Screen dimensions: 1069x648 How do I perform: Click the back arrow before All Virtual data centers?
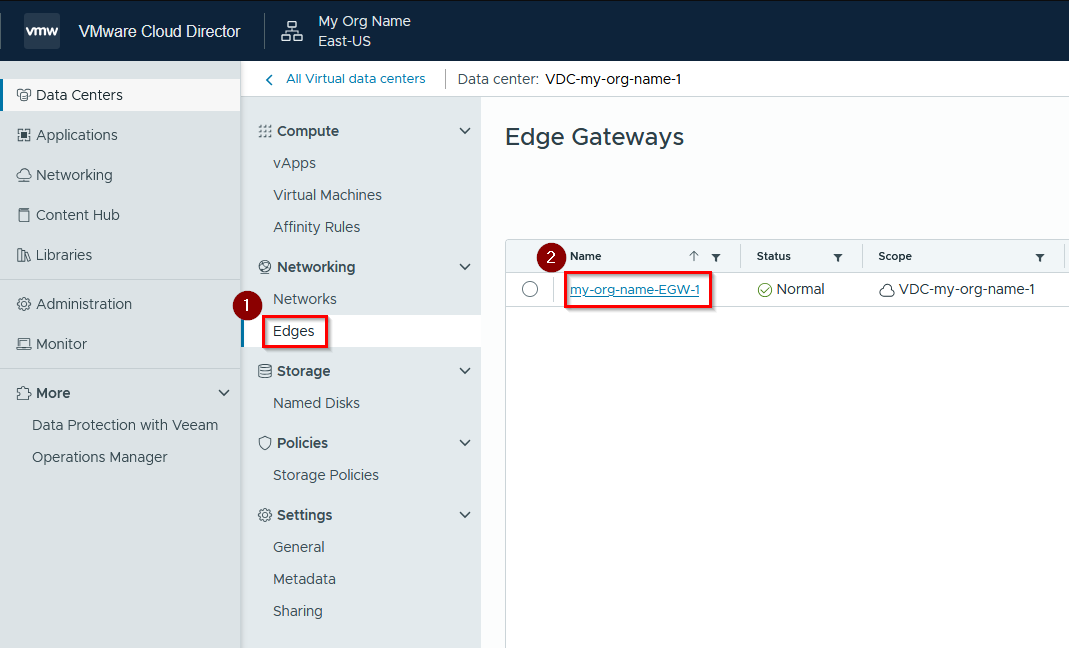269,80
